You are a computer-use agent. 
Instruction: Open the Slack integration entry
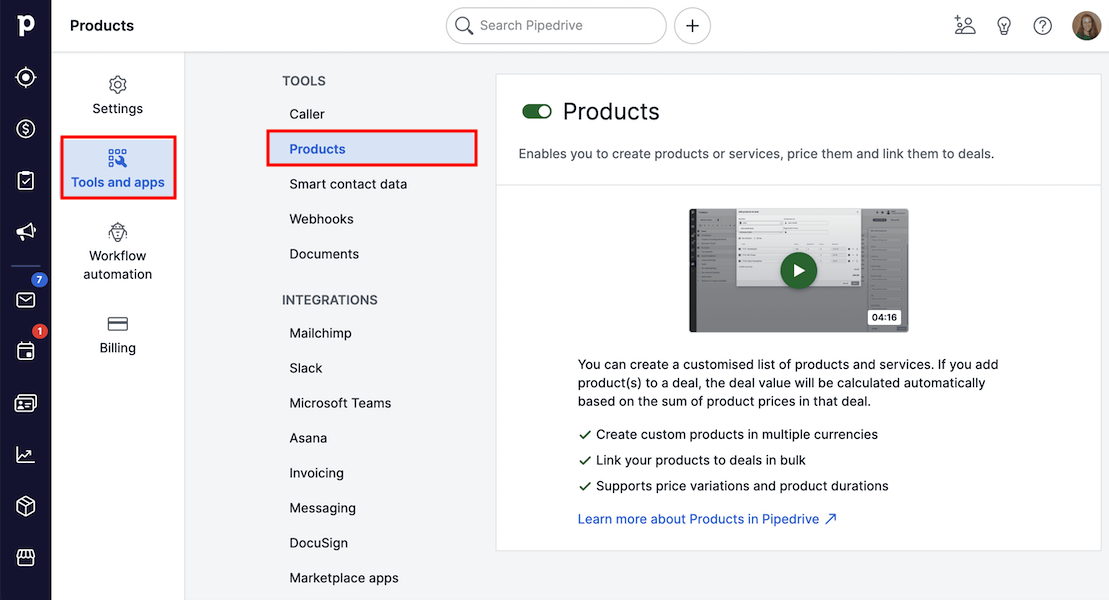[306, 368]
